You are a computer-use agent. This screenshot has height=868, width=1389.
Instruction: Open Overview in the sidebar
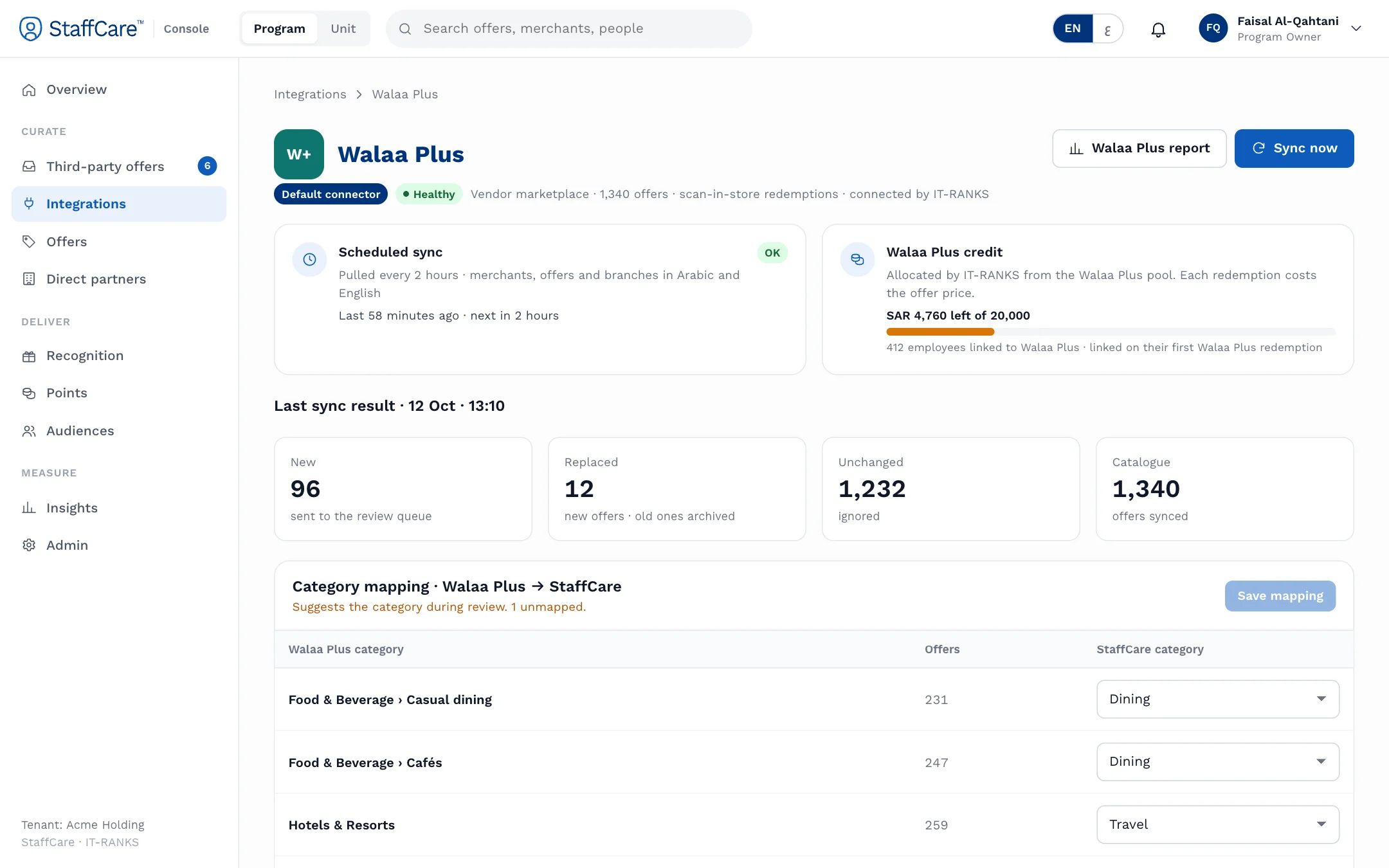pos(119,89)
